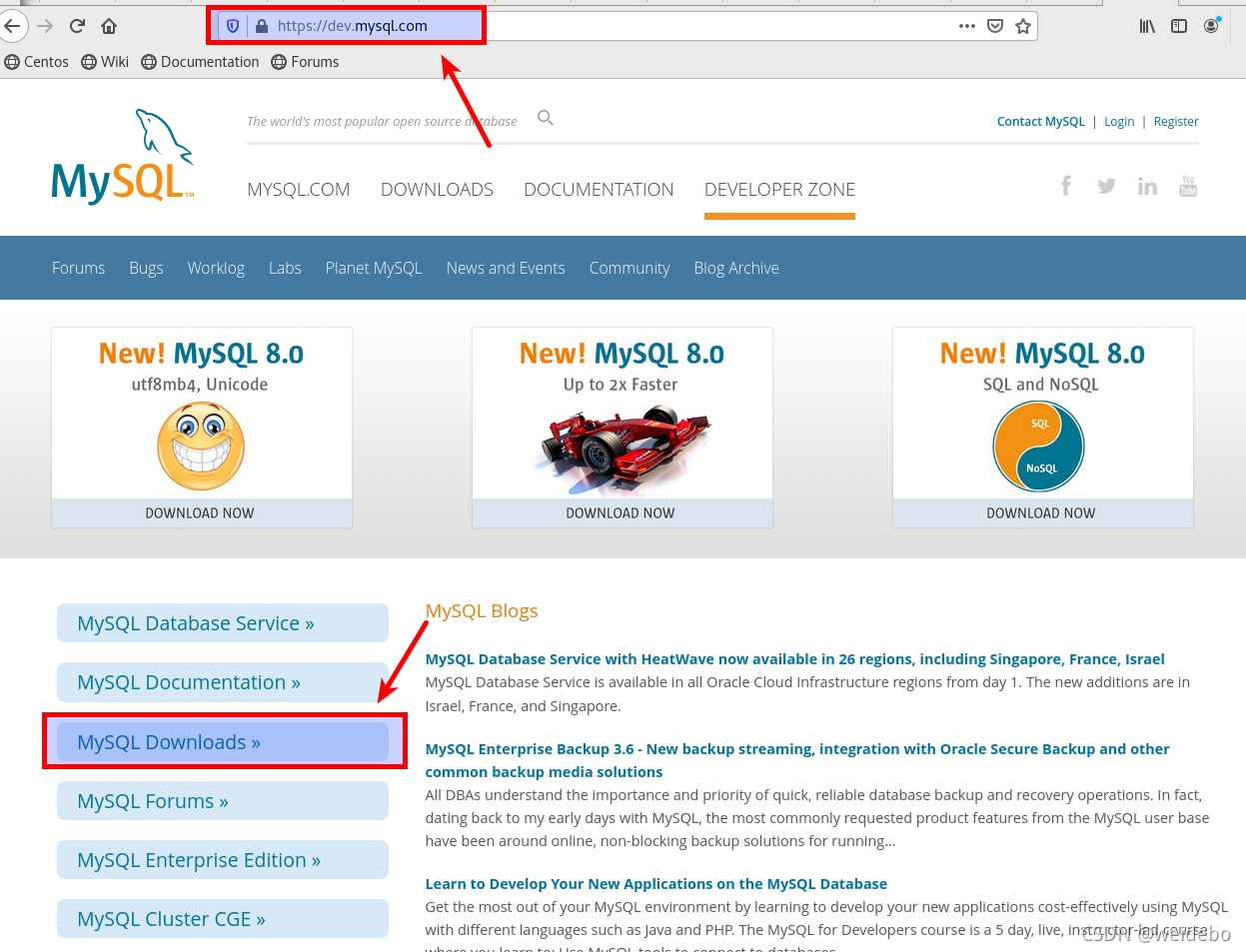This screenshot has width=1246, height=952.
Task: Visit MySQL LinkedIn page icon
Action: 1147,186
